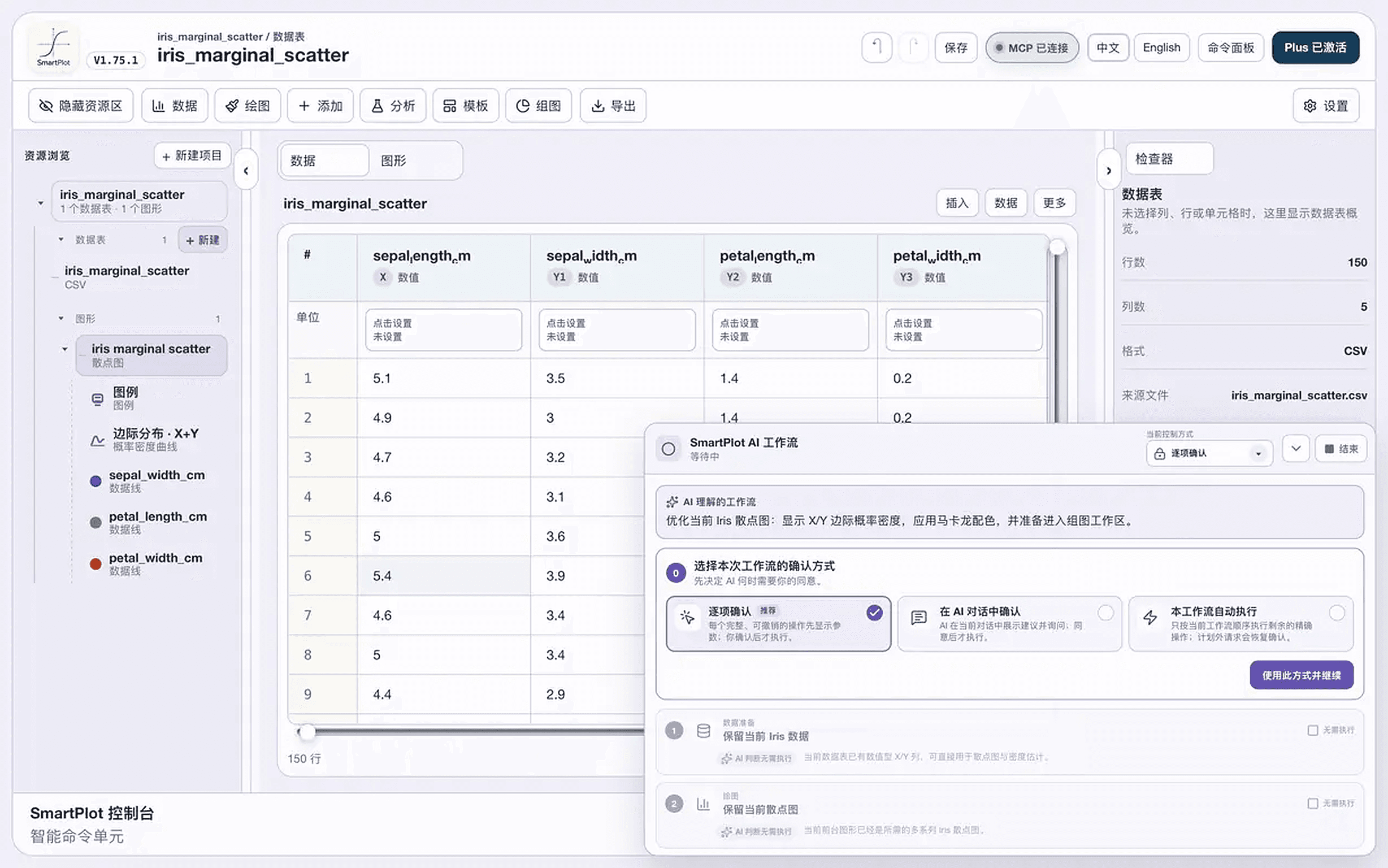Open the 更多 table menu

click(x=1054, y=203)
